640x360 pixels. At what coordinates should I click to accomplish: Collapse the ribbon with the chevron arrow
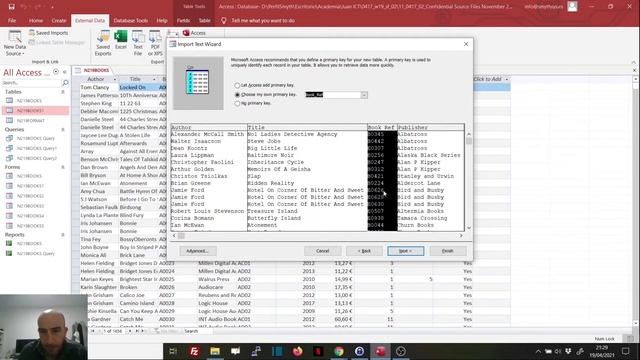633,62
